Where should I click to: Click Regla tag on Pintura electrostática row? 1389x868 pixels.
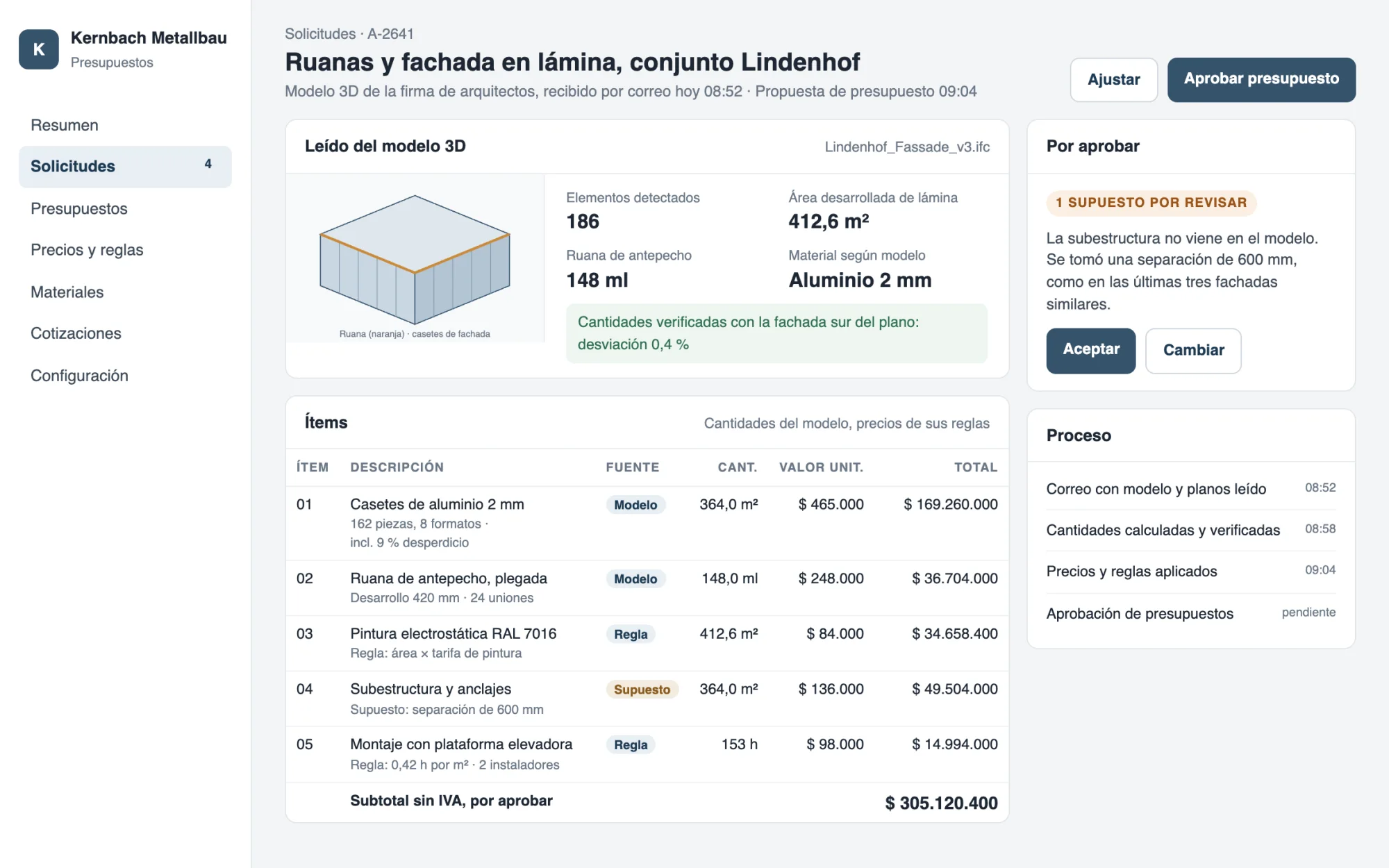(631, 634)
